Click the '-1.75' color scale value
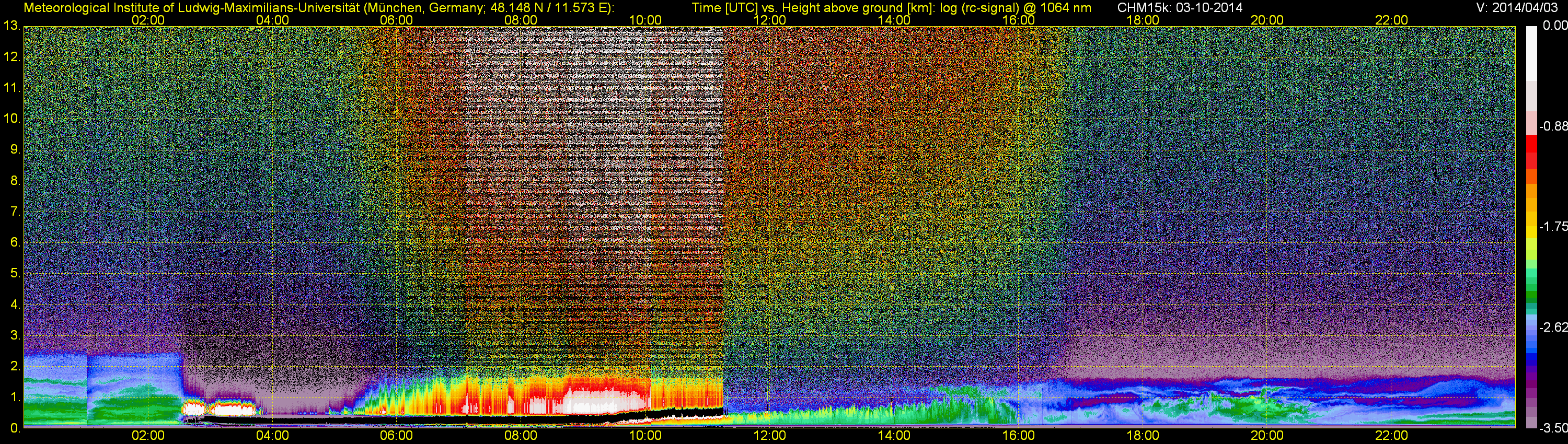Viewport: 1568px width, 444px height. 1553,226
